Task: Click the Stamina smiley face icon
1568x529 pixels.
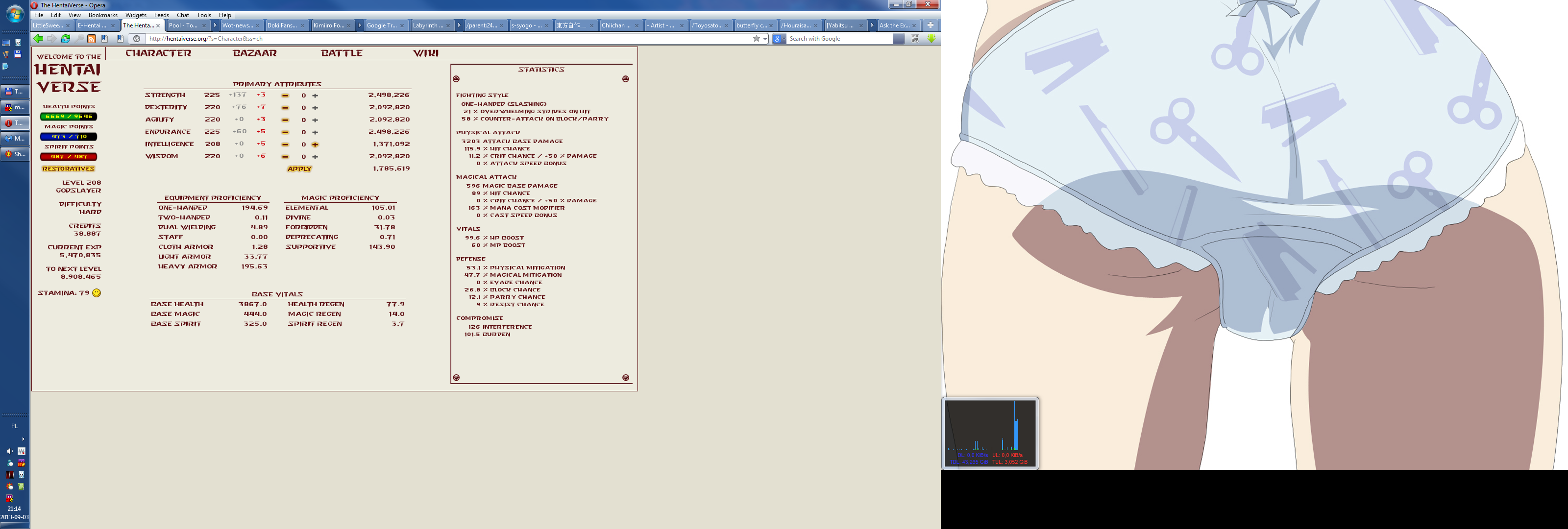Action: (96, 293)
